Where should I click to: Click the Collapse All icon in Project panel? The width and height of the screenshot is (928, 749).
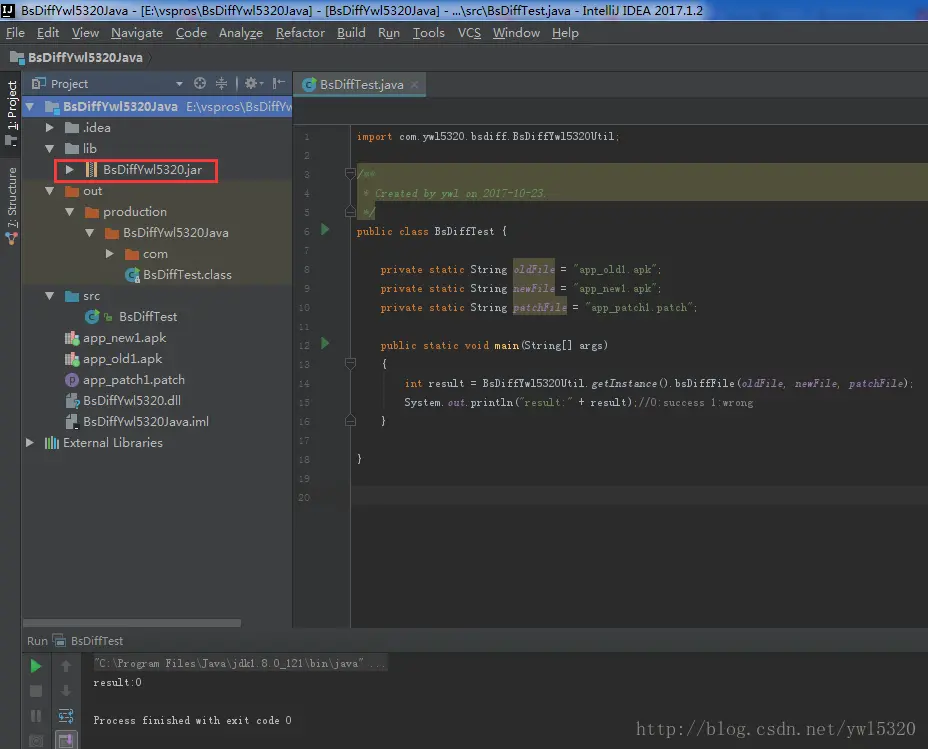pos(222,84)
